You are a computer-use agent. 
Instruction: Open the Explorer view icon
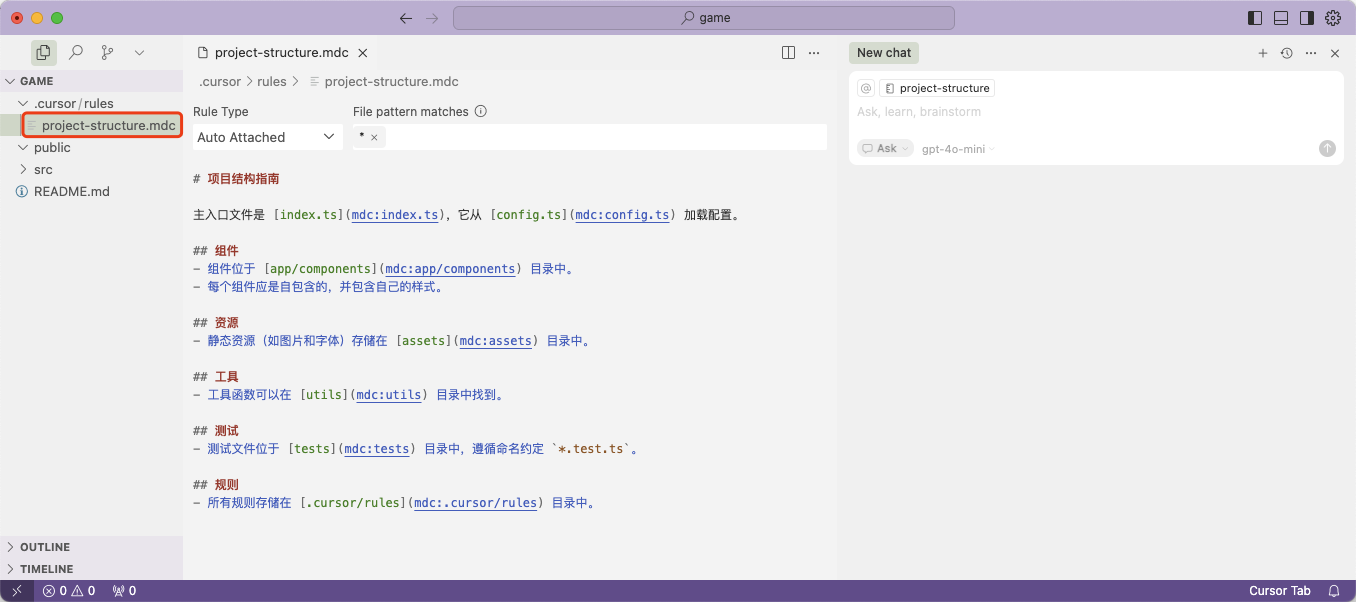click(43, 52)
